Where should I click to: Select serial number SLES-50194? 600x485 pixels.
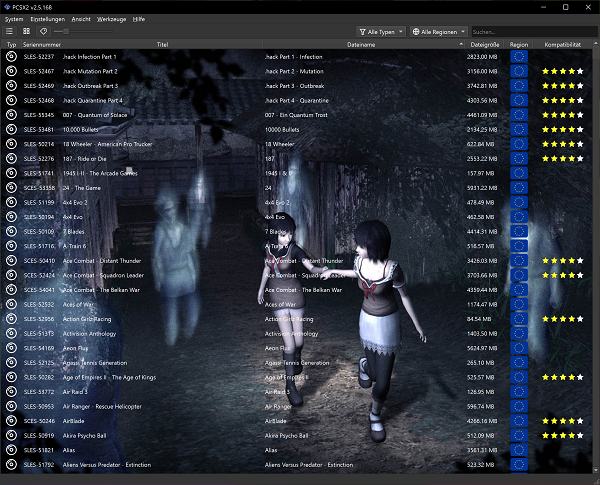click(39, 217)
